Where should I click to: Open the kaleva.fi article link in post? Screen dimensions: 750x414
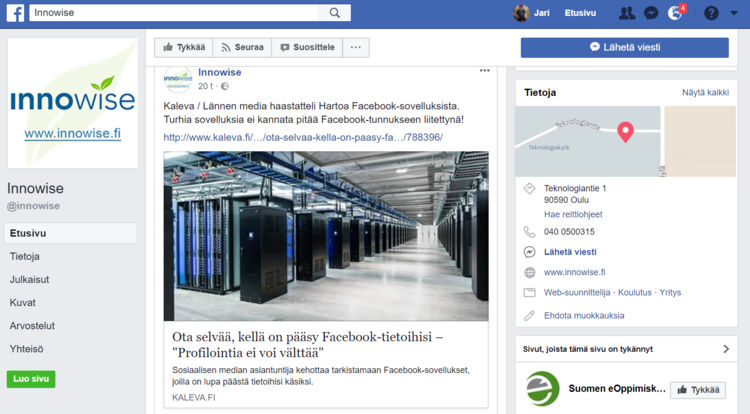click(303, 137)
